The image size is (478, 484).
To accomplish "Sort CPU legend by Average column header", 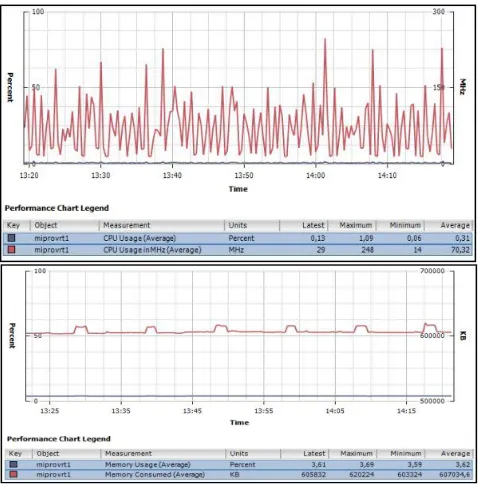I will click(x=449, y=225).
